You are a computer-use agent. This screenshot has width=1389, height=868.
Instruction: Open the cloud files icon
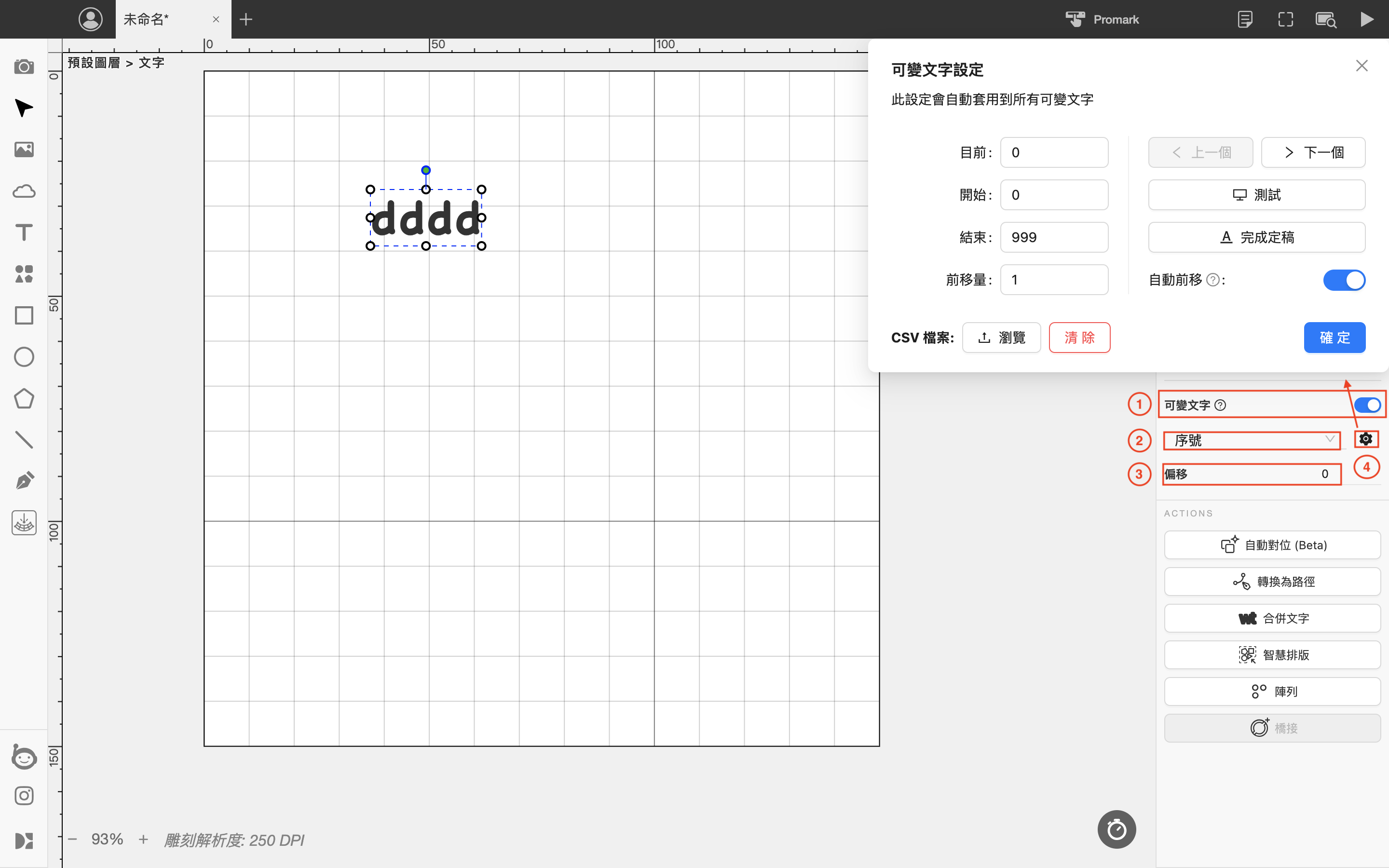click(24, 191)
